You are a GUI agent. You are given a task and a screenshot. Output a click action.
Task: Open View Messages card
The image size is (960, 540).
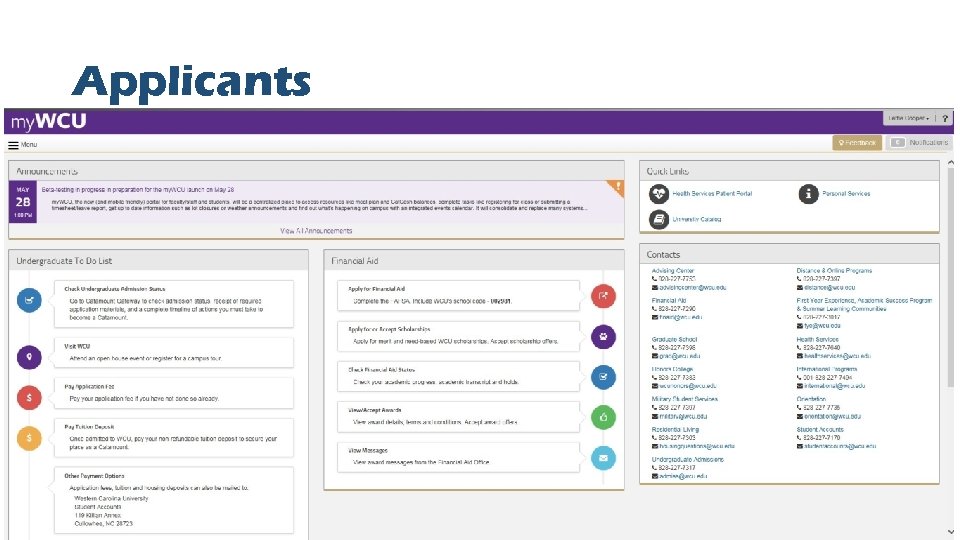point(459,457)
